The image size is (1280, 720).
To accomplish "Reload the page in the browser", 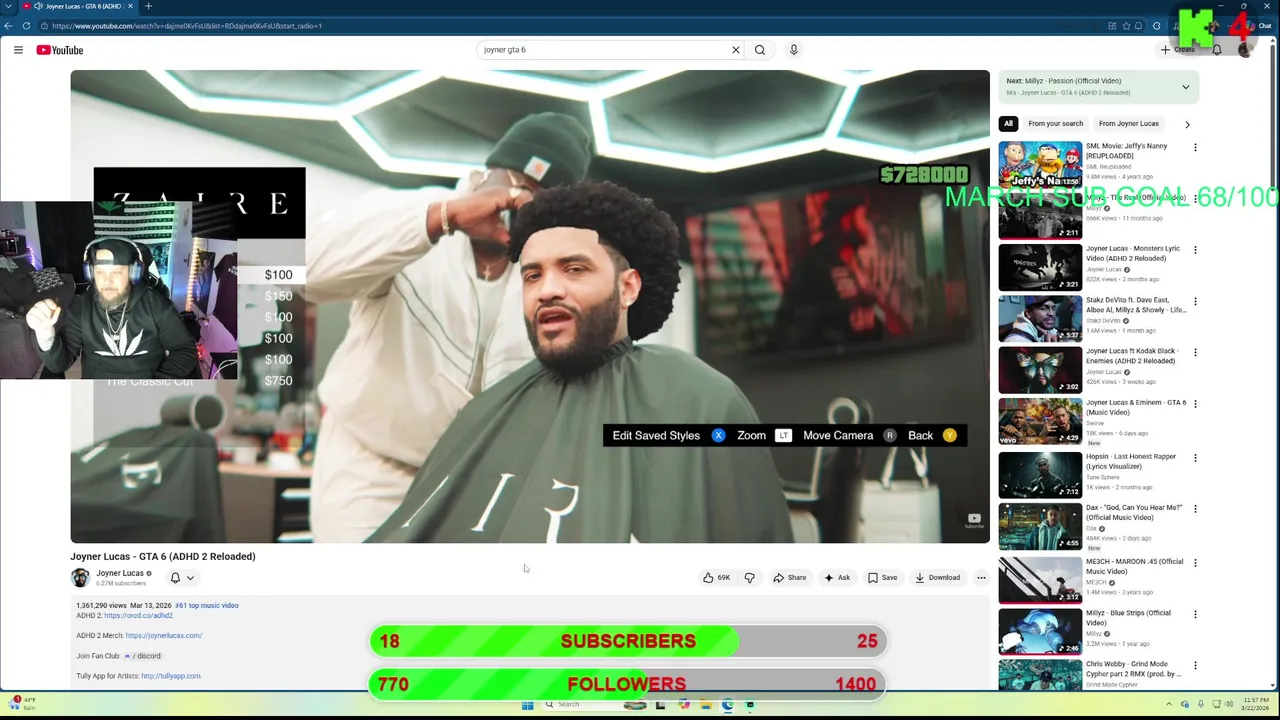I will click(26, 26).
